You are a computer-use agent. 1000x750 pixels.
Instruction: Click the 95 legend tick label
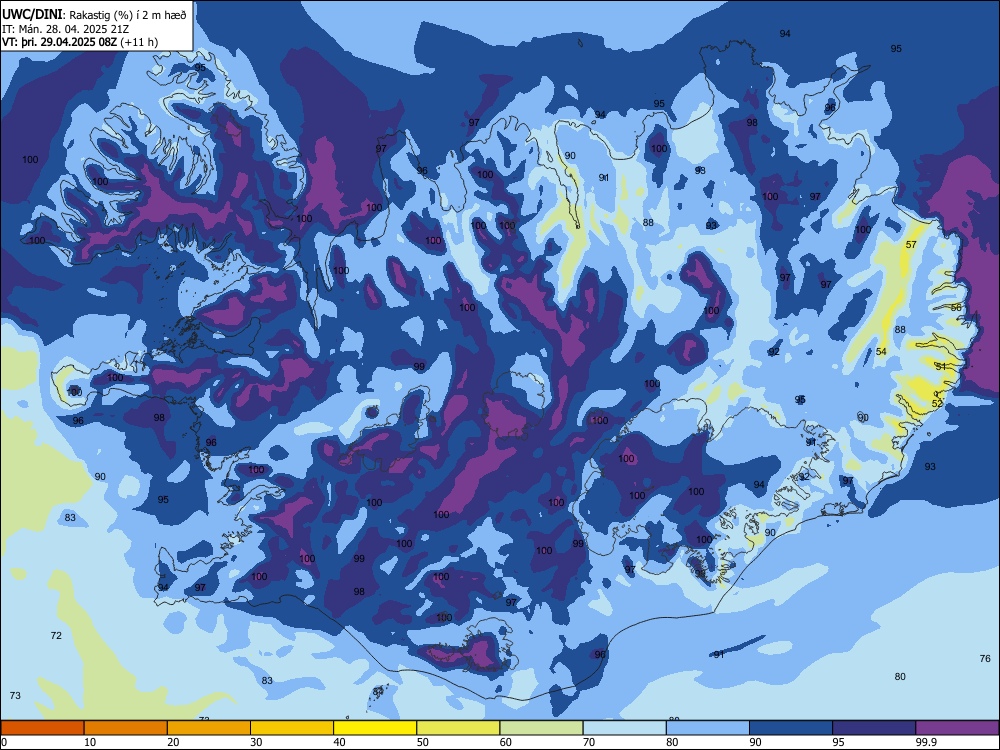[838, 742]
